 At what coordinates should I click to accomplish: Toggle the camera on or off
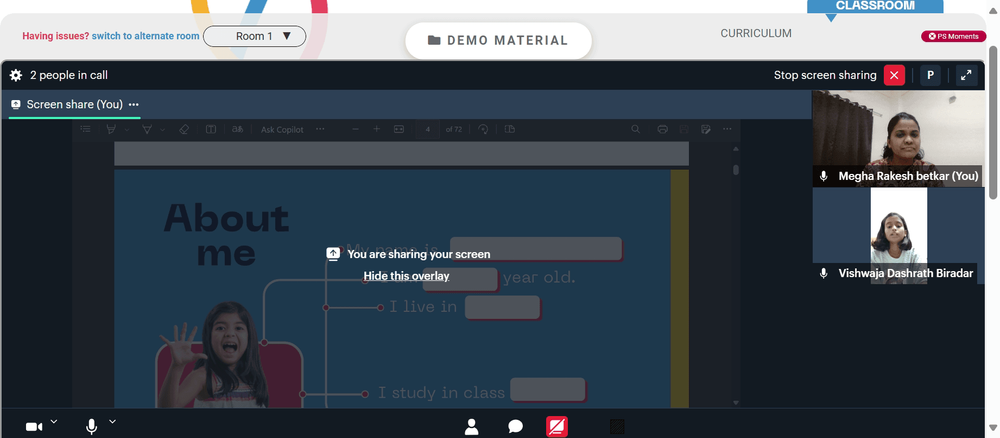click(34, 427)
